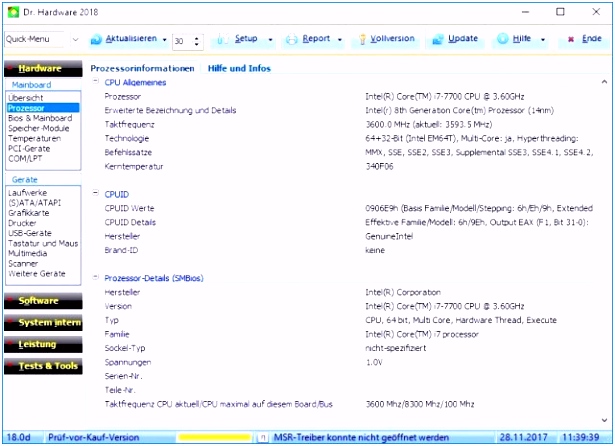Select Temperaturen entry
Viewport: 615px width, 446px height.
pyautogui.click(x=35, y=138)
